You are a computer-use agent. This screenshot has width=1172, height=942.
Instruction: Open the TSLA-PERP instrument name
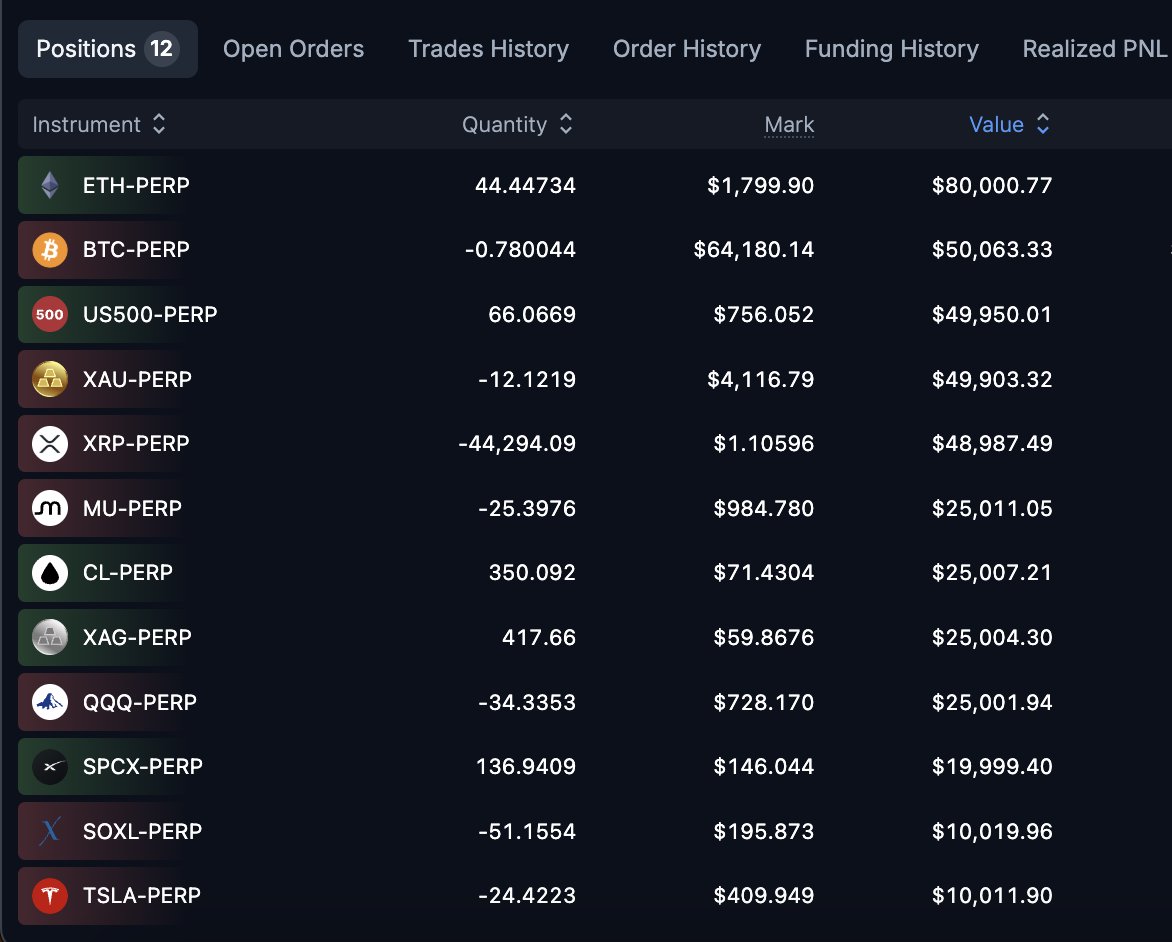pyautogui.click(x=142, y=896)
